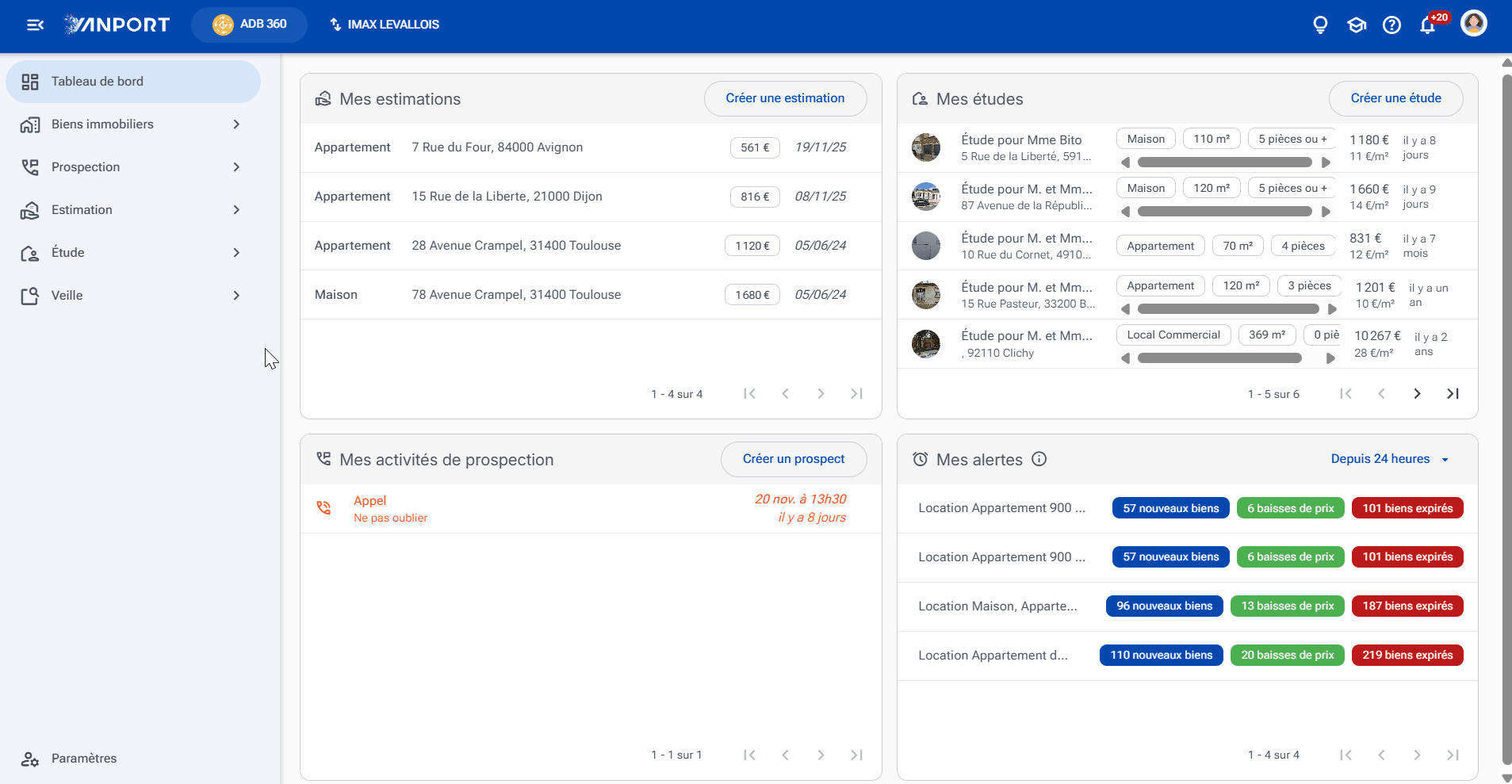Click the phone icon of the Appel activity
The width and height of the screenshot is (1512, 784).
coord(323,508)
